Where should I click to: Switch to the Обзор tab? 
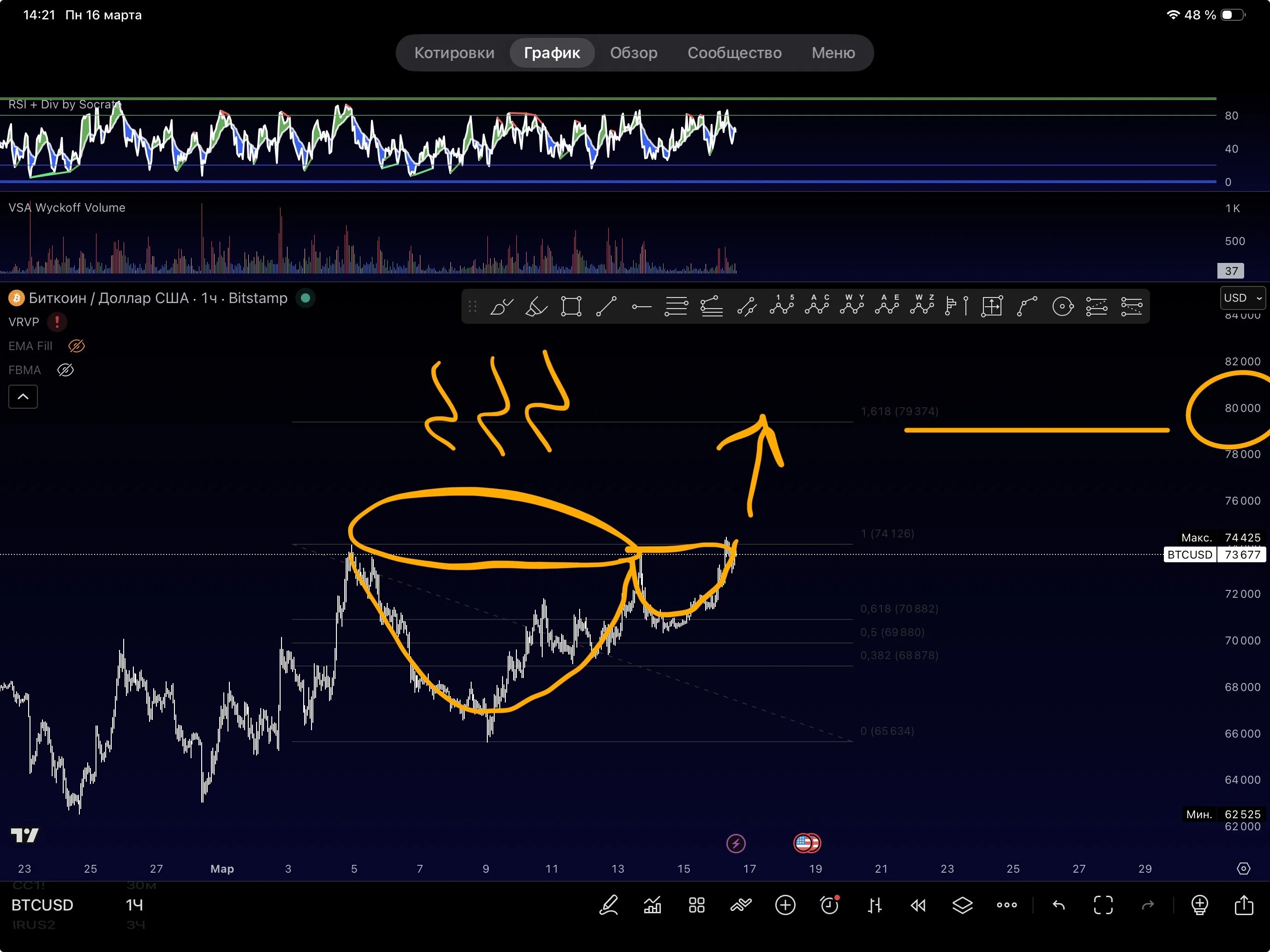(x=634, y=53)
